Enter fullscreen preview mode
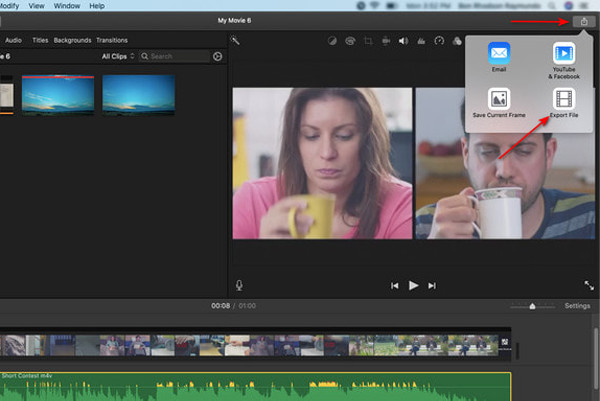 pos(589,285)
